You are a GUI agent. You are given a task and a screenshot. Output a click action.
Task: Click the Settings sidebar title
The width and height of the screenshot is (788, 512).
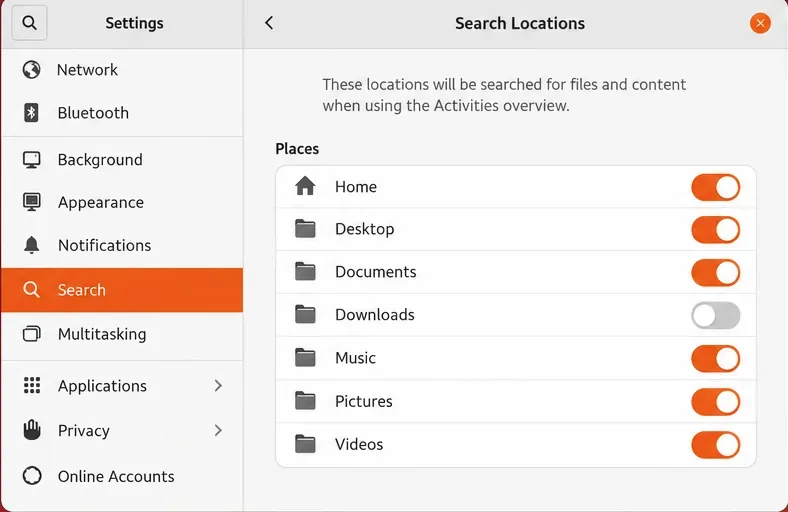click(x=134, y=23)
